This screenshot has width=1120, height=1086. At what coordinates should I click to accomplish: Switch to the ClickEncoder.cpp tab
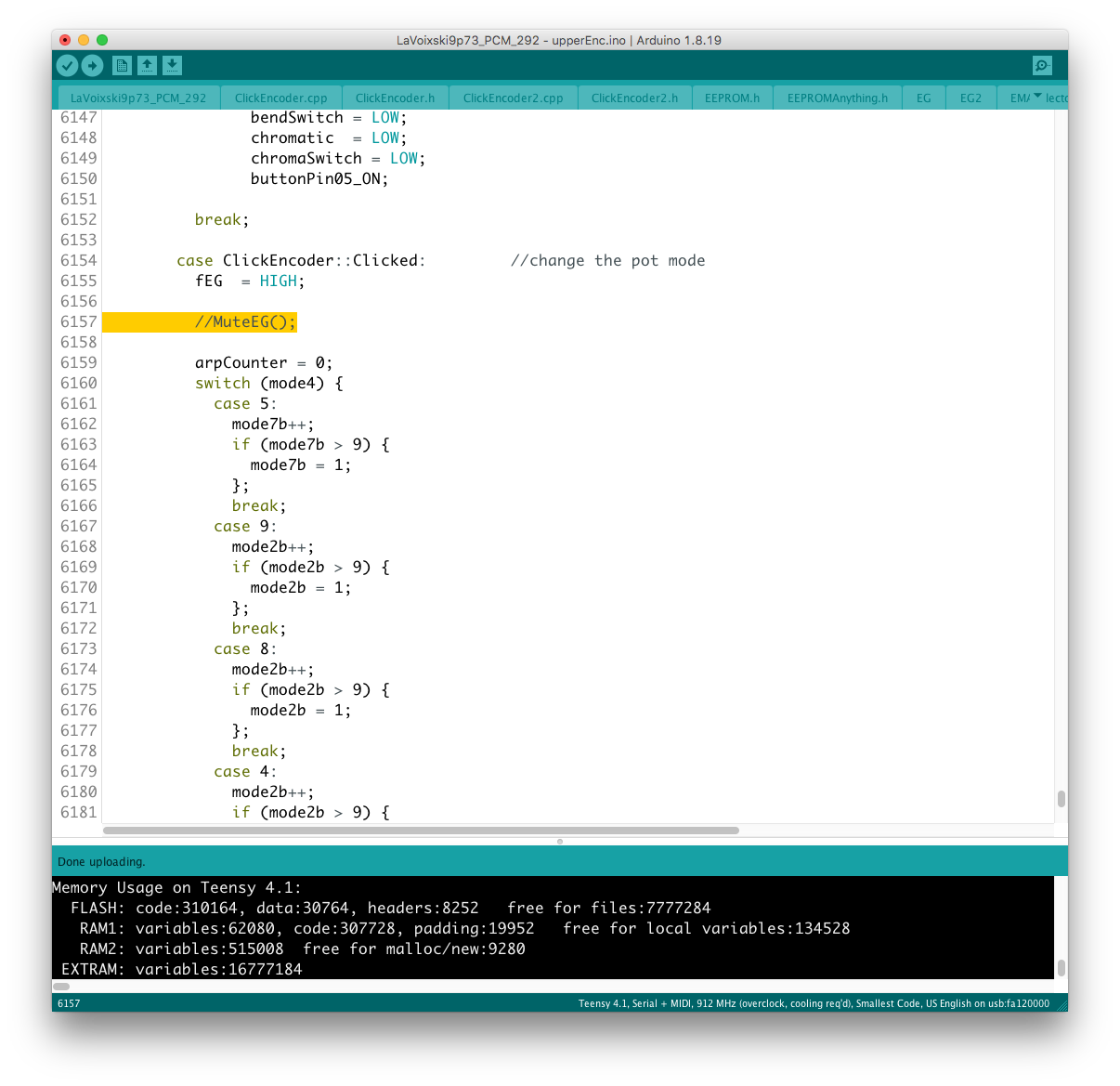click(280, 98)
